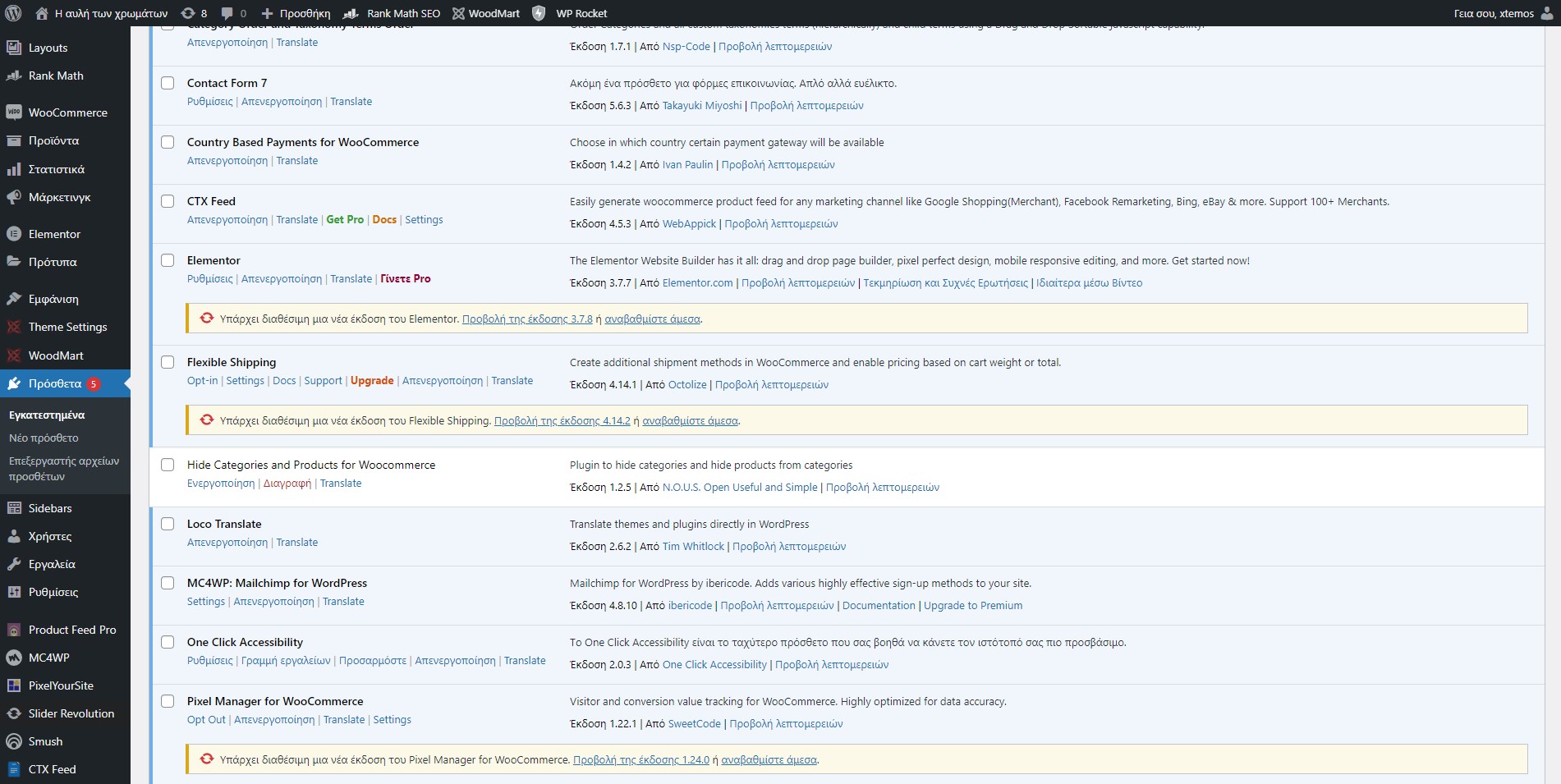Tick the Country Based Payments checkbox

click(x=168, y=142)
